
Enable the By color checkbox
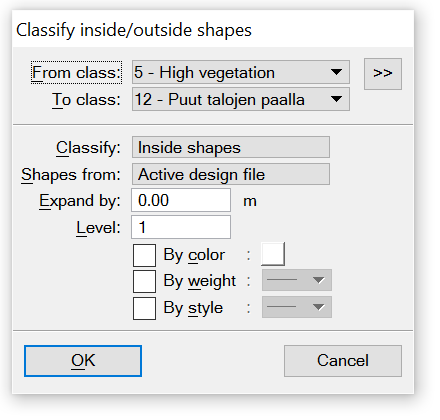(x=144, y=255)
